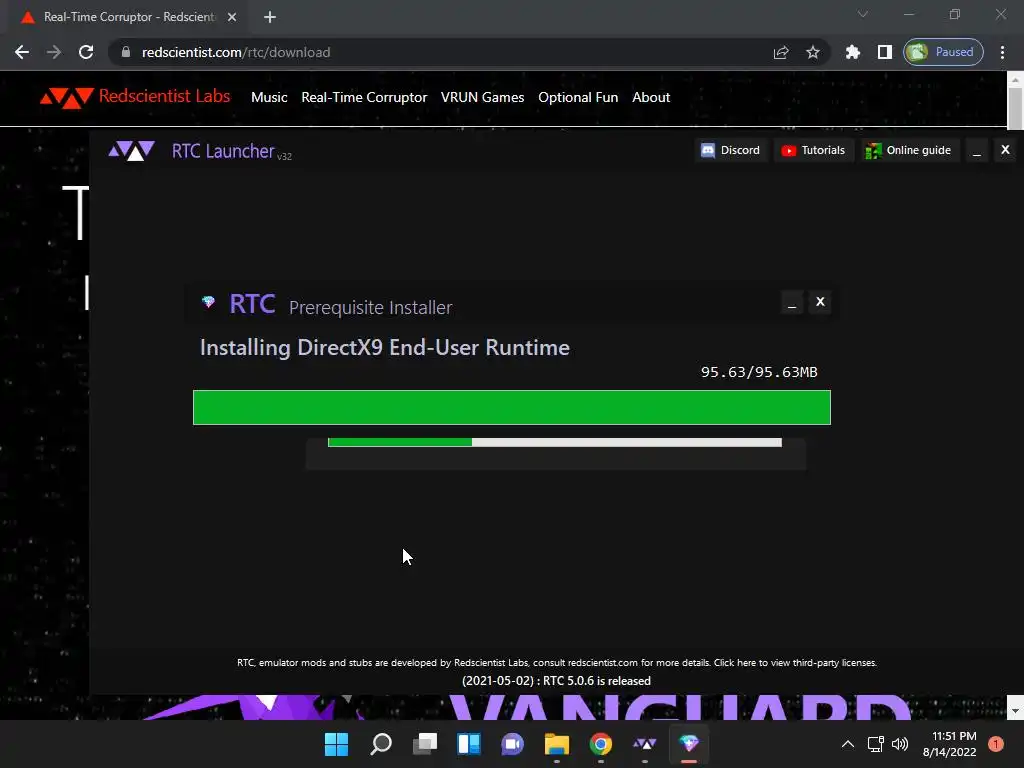Open the Widgets taskbar icon
The height and width of the screenshot is (768, 1024).
(469, 744)
